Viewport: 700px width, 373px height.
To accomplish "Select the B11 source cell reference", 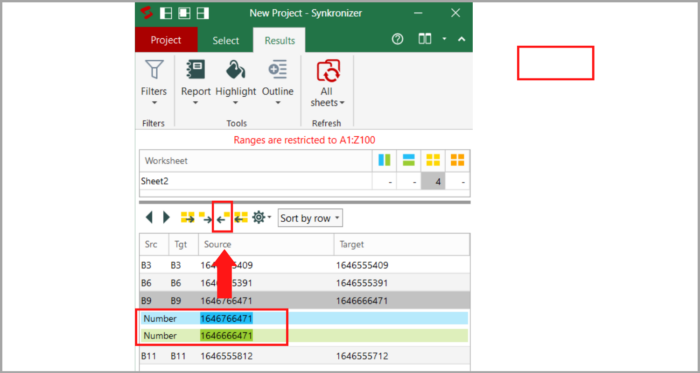I will pyautogui.click(x=149, y=356).
